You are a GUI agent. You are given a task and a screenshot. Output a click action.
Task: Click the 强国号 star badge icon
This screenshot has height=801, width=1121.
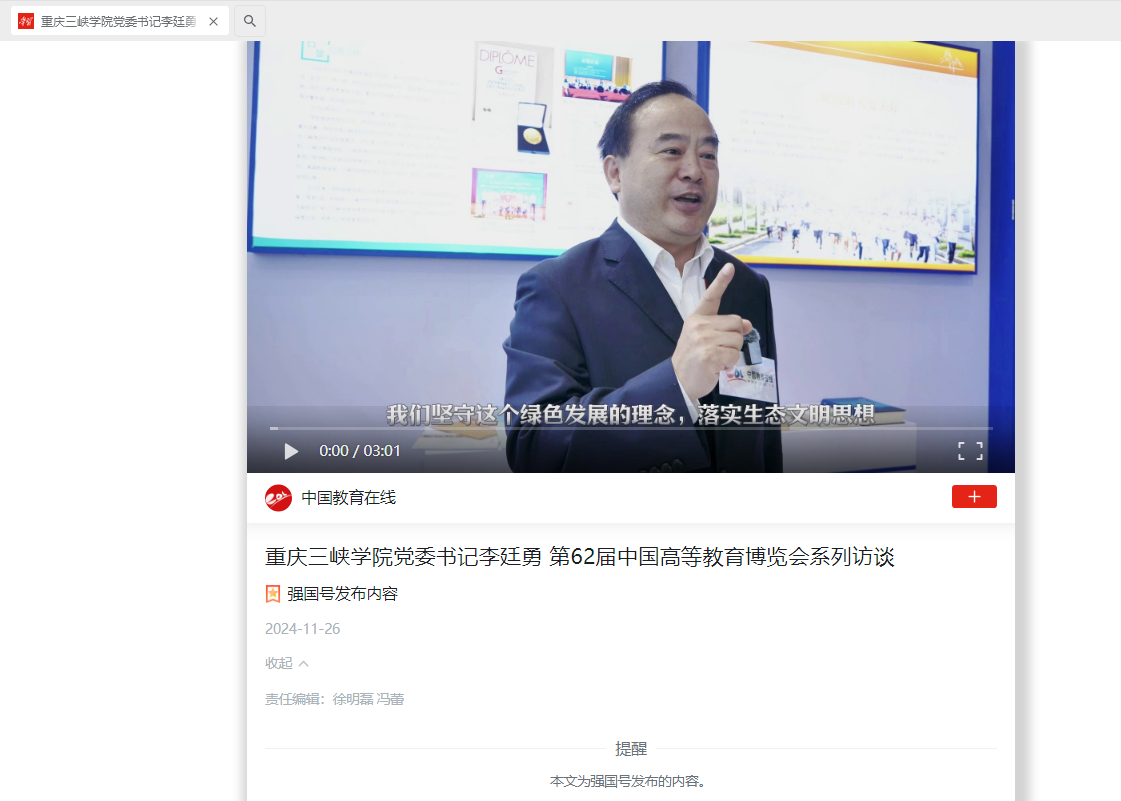coord(272,594)
